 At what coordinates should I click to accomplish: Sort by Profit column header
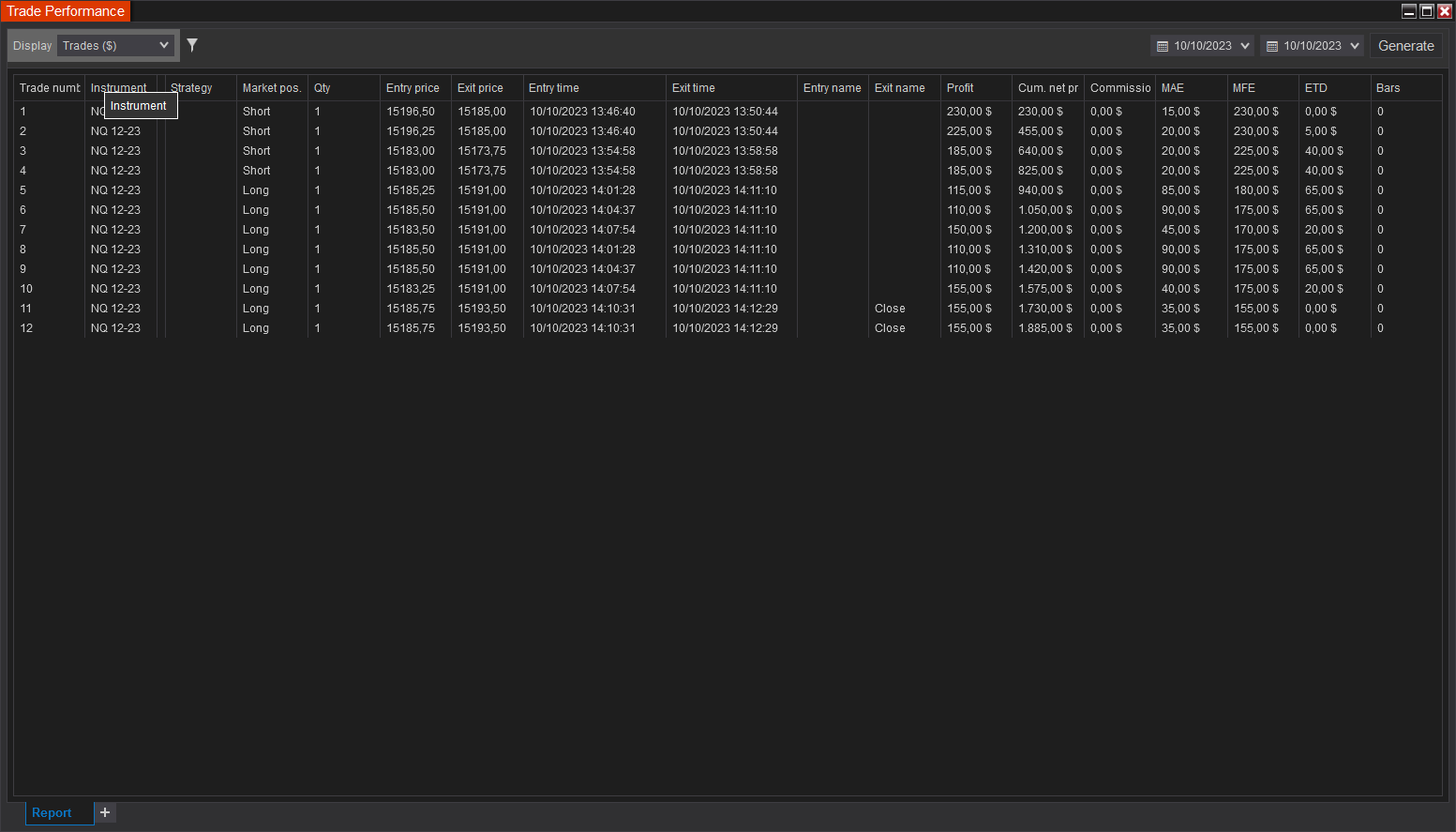(x=976, y=88)
